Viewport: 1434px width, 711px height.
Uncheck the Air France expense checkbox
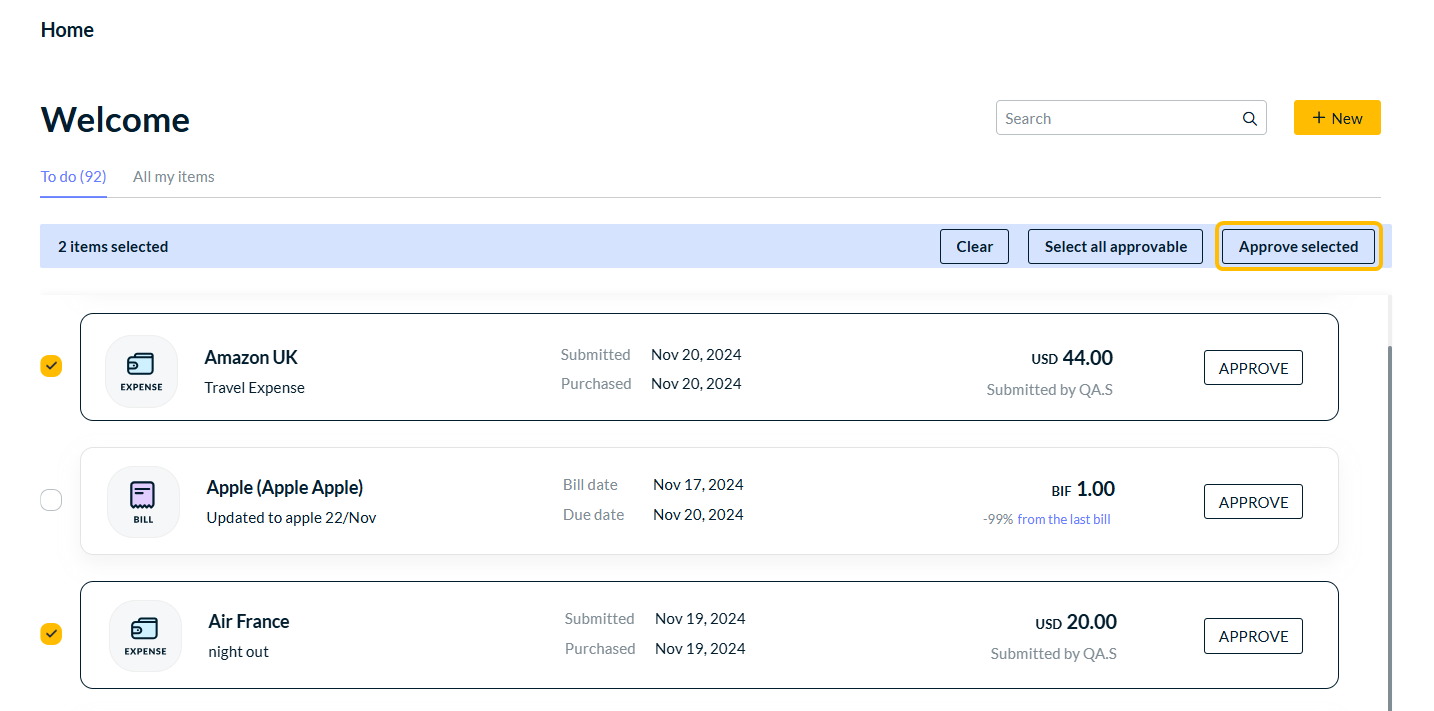[51, 634]
